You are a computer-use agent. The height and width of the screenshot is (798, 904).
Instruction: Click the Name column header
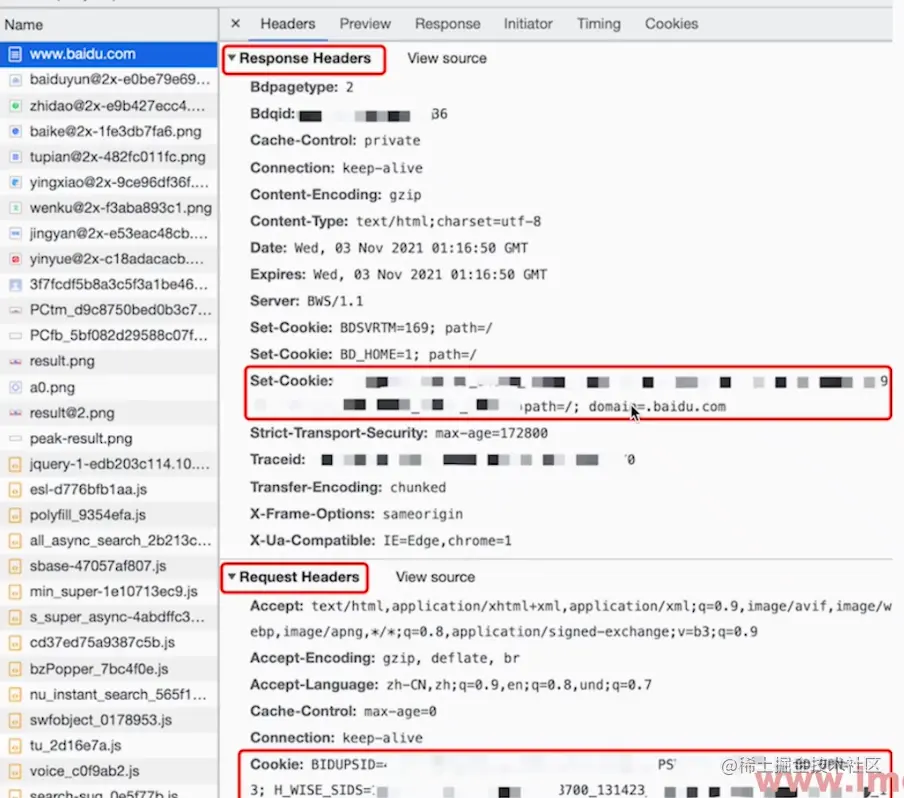109,25
